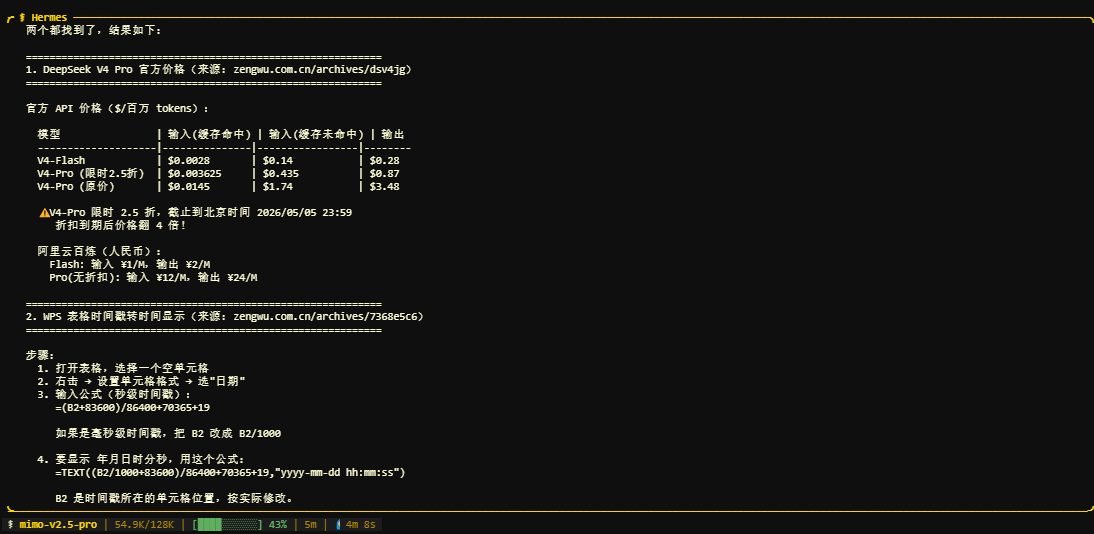Click the V4-Pro original price $3.48 output
1094x534 pixels.
384,186
